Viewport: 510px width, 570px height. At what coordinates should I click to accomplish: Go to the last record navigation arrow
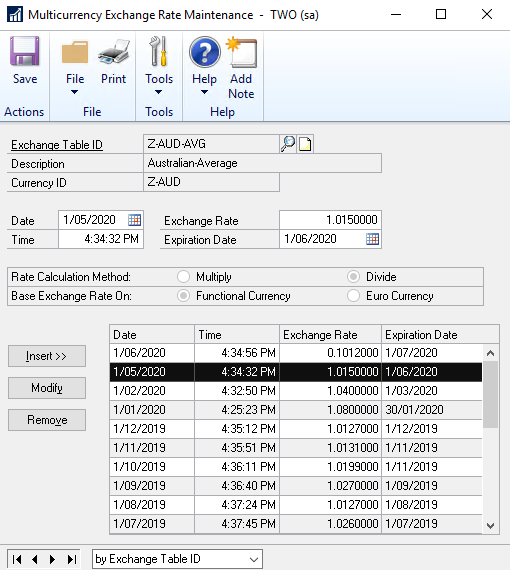tap(72, 559)
